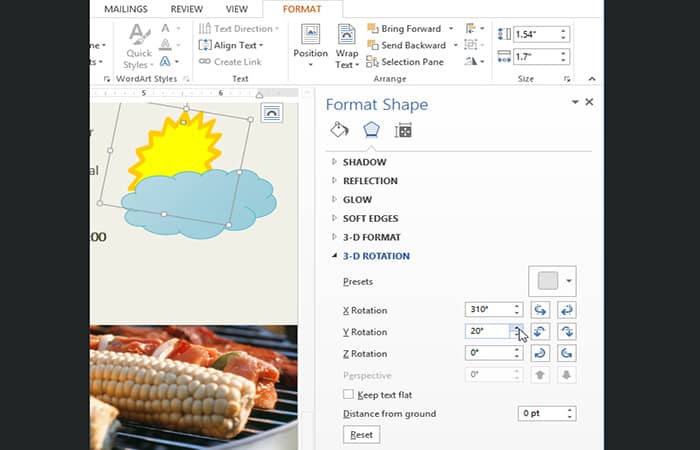The width and height of the screenshot is (700, 450).
Task: Expand the GLOW section
Action: 357,200
